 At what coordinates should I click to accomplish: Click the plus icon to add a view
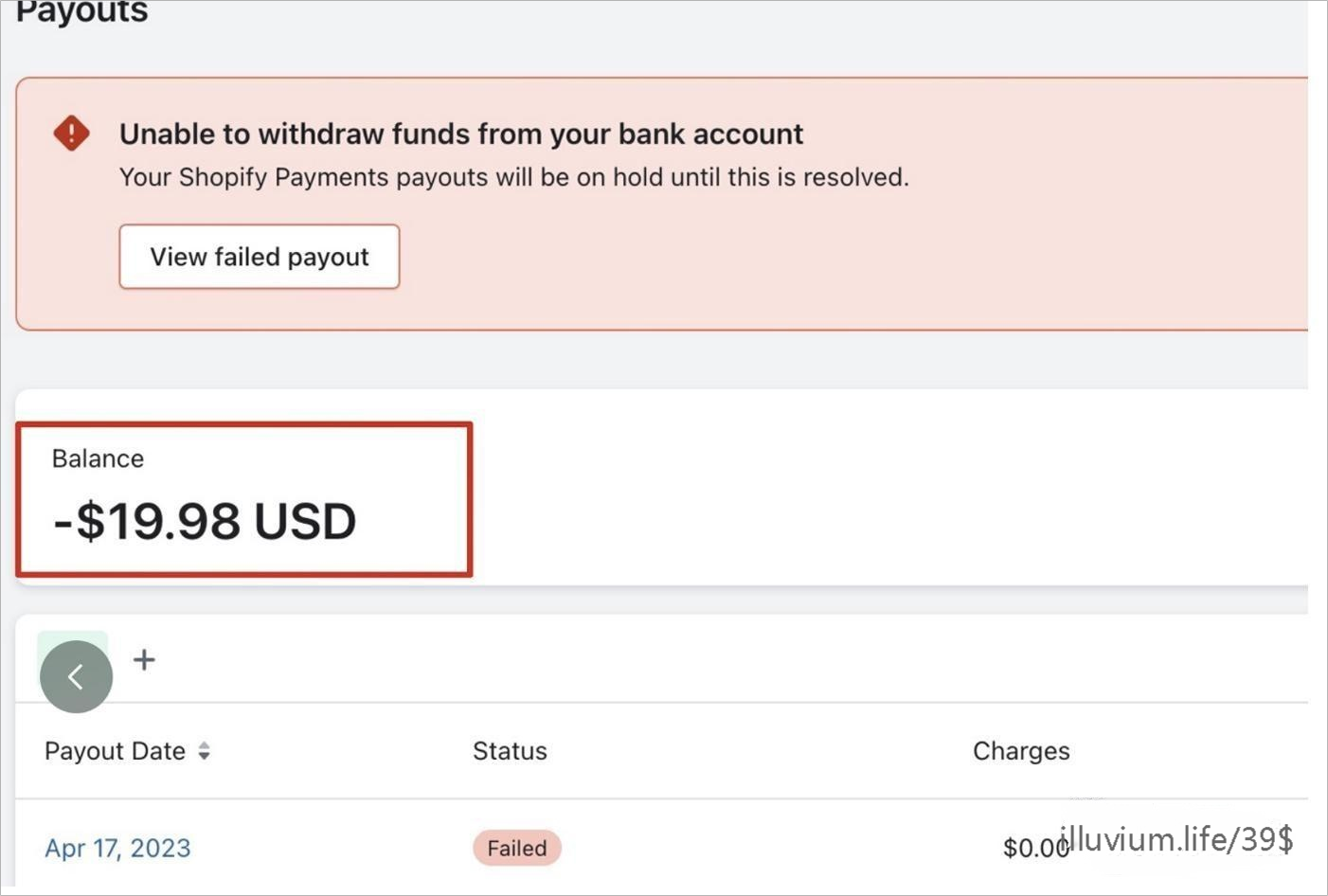click(x=144, y=659)
